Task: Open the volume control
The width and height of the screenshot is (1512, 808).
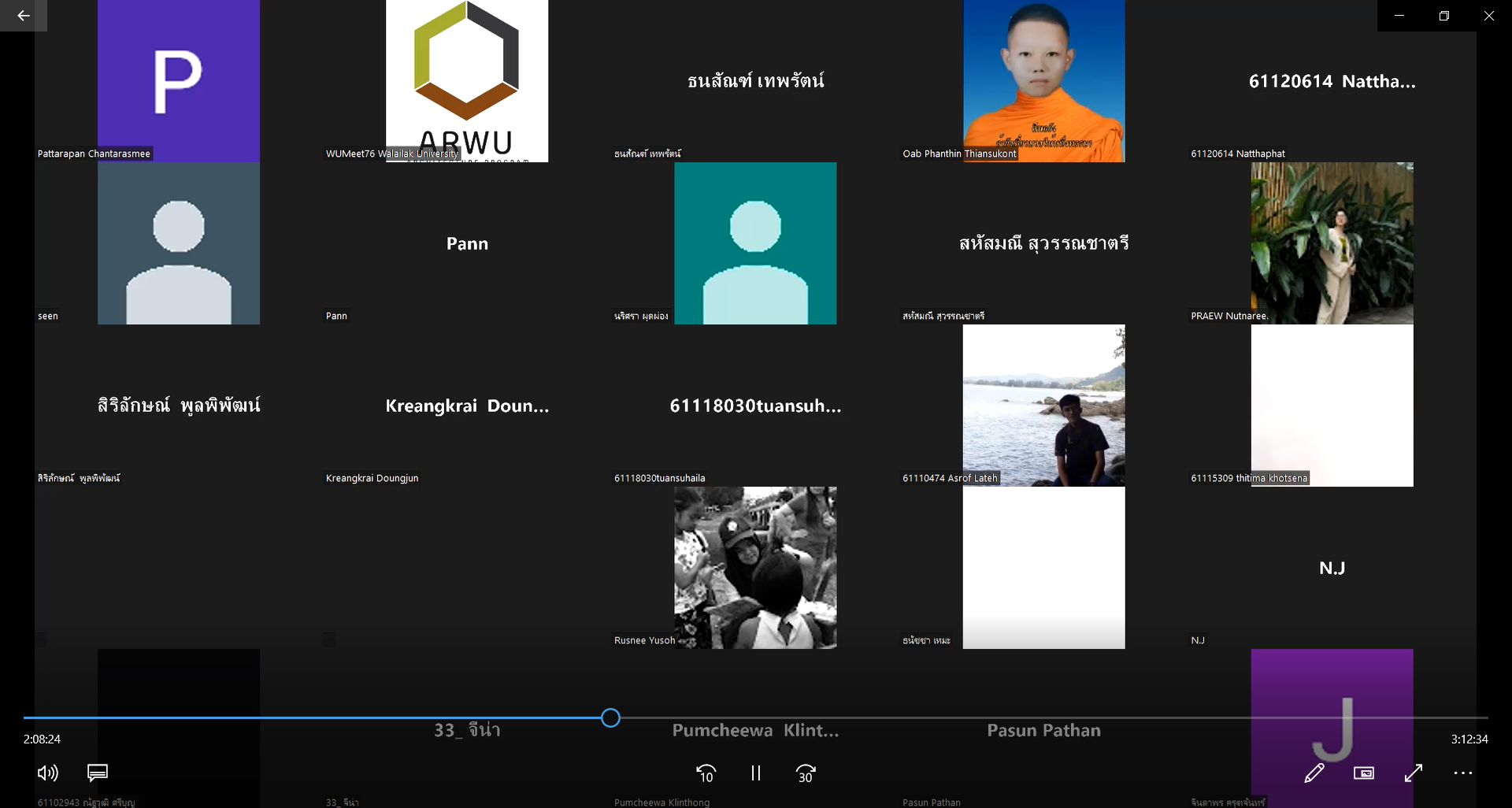Action: pyautogui.click(x=47, y=773)
